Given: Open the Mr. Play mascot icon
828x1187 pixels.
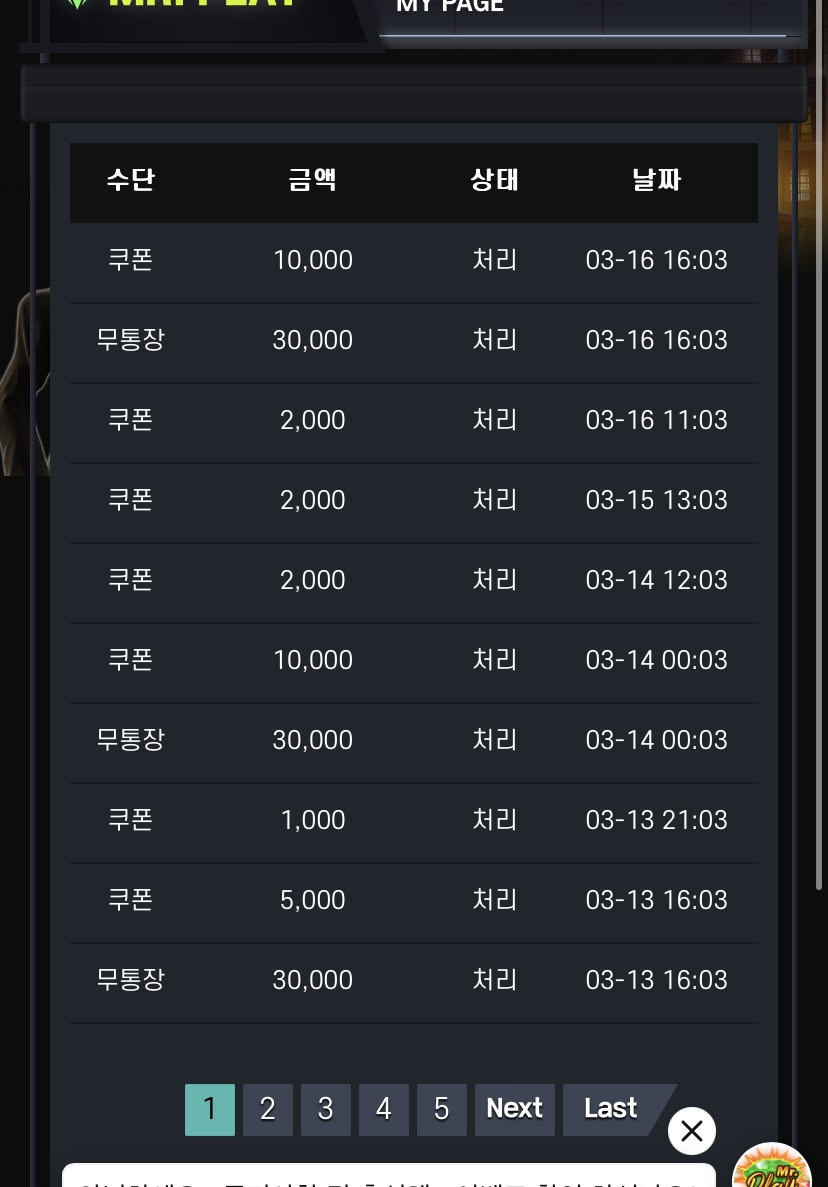Looking at the screenshot, I should [x=772, y=1166].
